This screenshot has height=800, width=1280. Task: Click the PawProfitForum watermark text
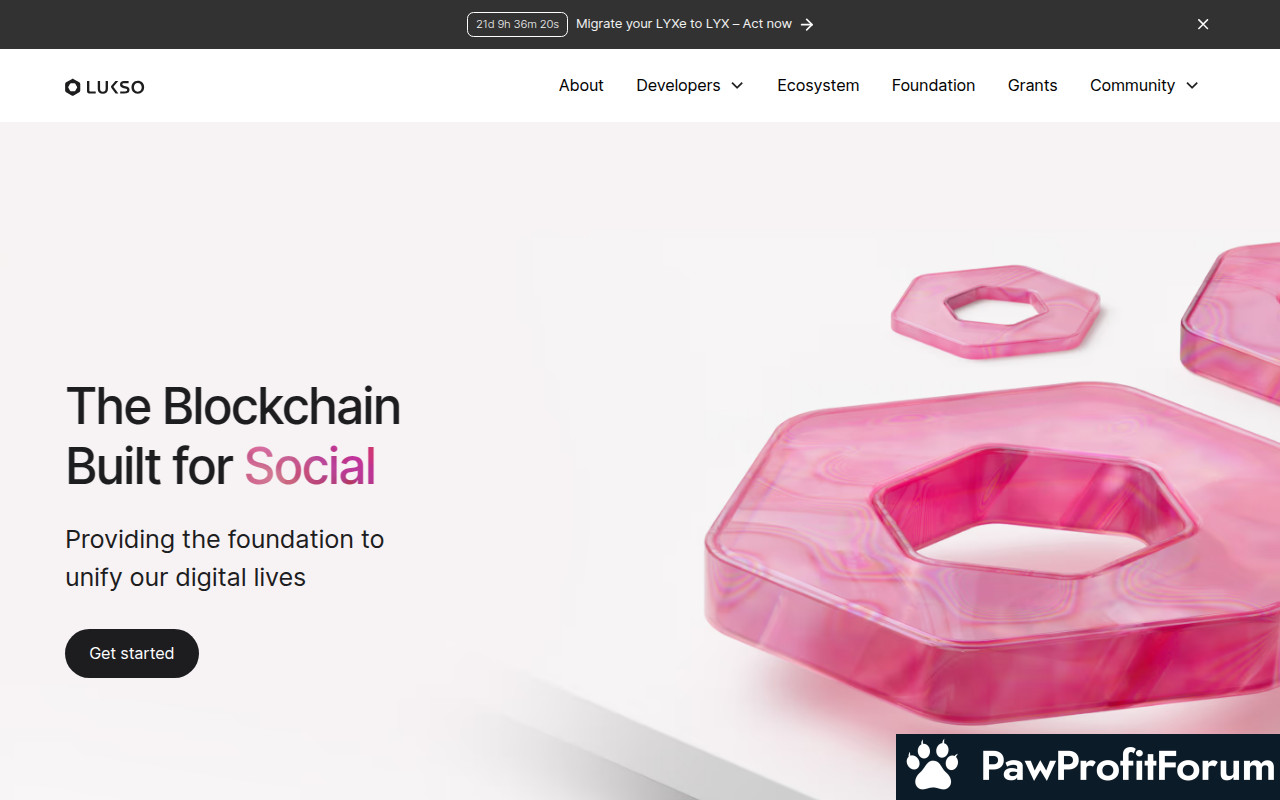[1127, 767]
